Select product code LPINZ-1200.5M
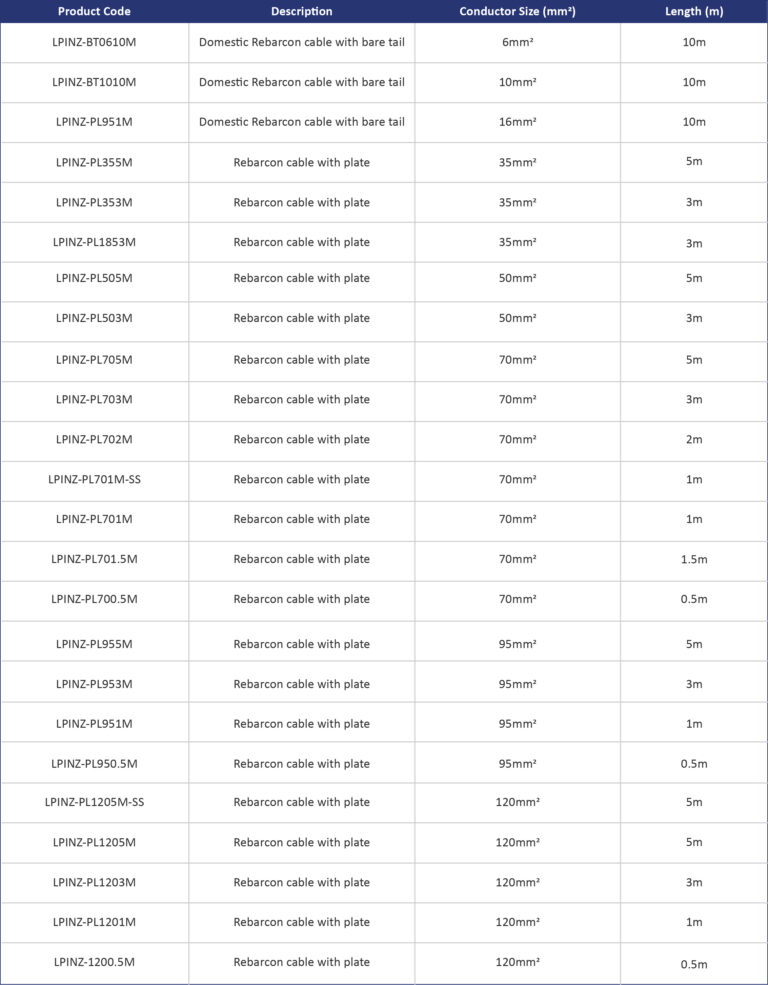The width and height of the screenshot is (768, 985). pyautogui.click(x=94, y=962)
